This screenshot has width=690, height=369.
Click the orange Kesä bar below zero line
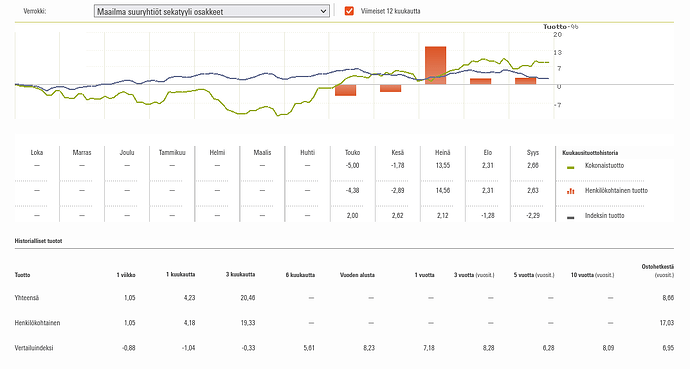[390, 88]
